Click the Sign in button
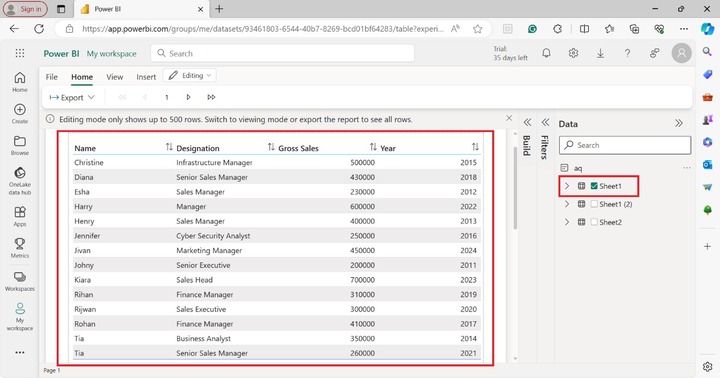The width and height of the screenshot is (720, 378). point(25,9)
